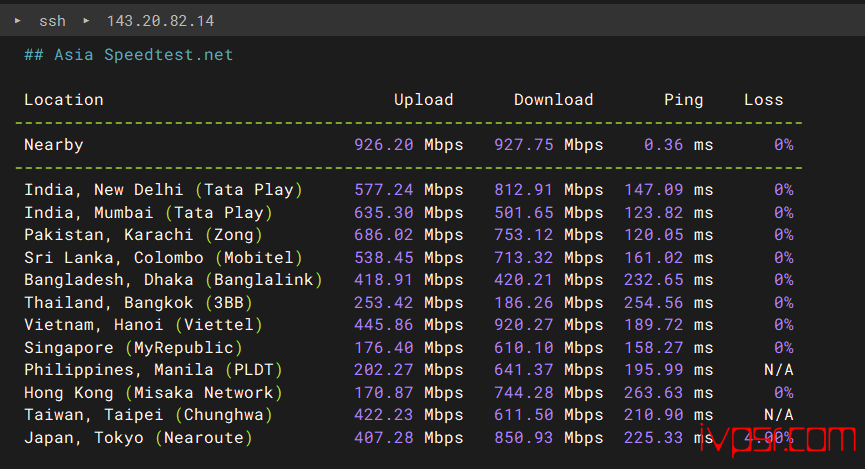Image resolution: width=865 pixels, height=469 pixels.
Task: Click 'Hong Kong (Misaka Network)' row
Action: (x=153, y=393)
